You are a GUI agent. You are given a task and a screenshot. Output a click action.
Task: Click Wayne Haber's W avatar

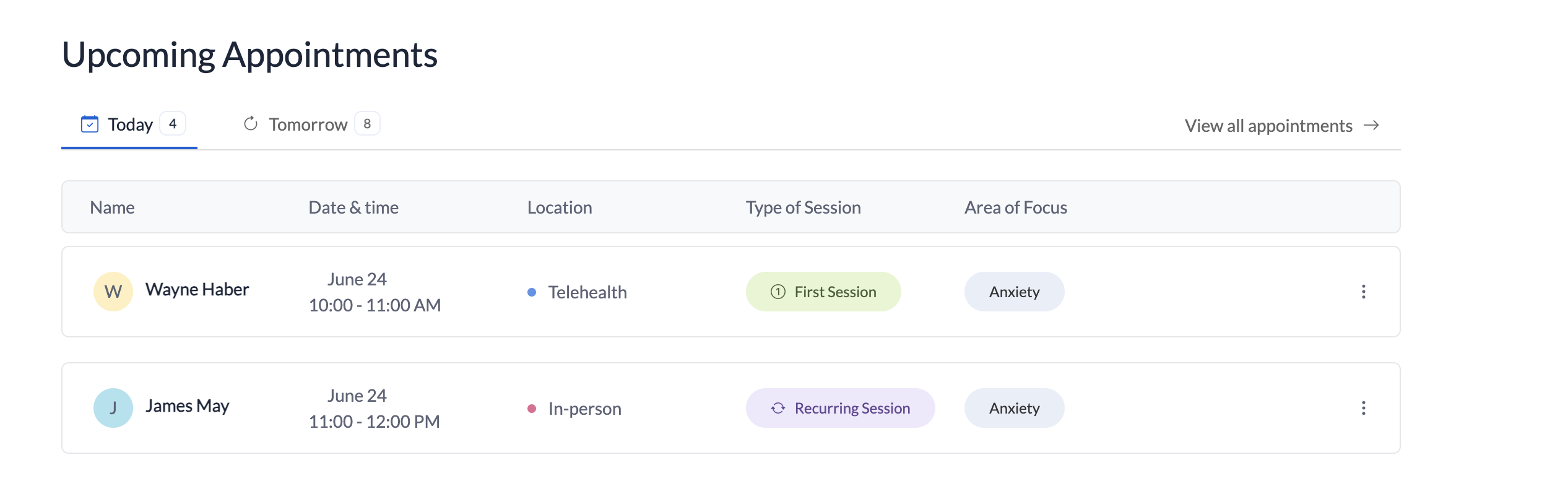pyautogui.click(x=113, y=292)
